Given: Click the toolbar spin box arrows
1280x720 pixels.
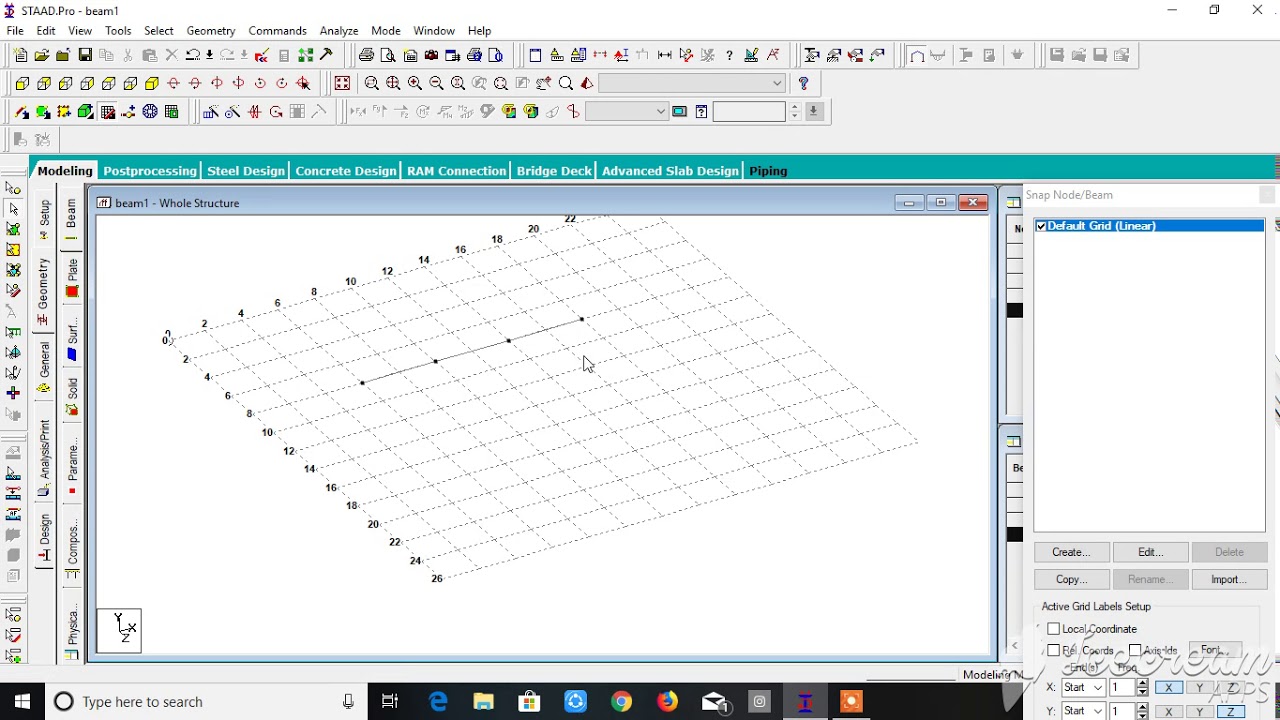Looking at the screenshot, I should [795, 112].
